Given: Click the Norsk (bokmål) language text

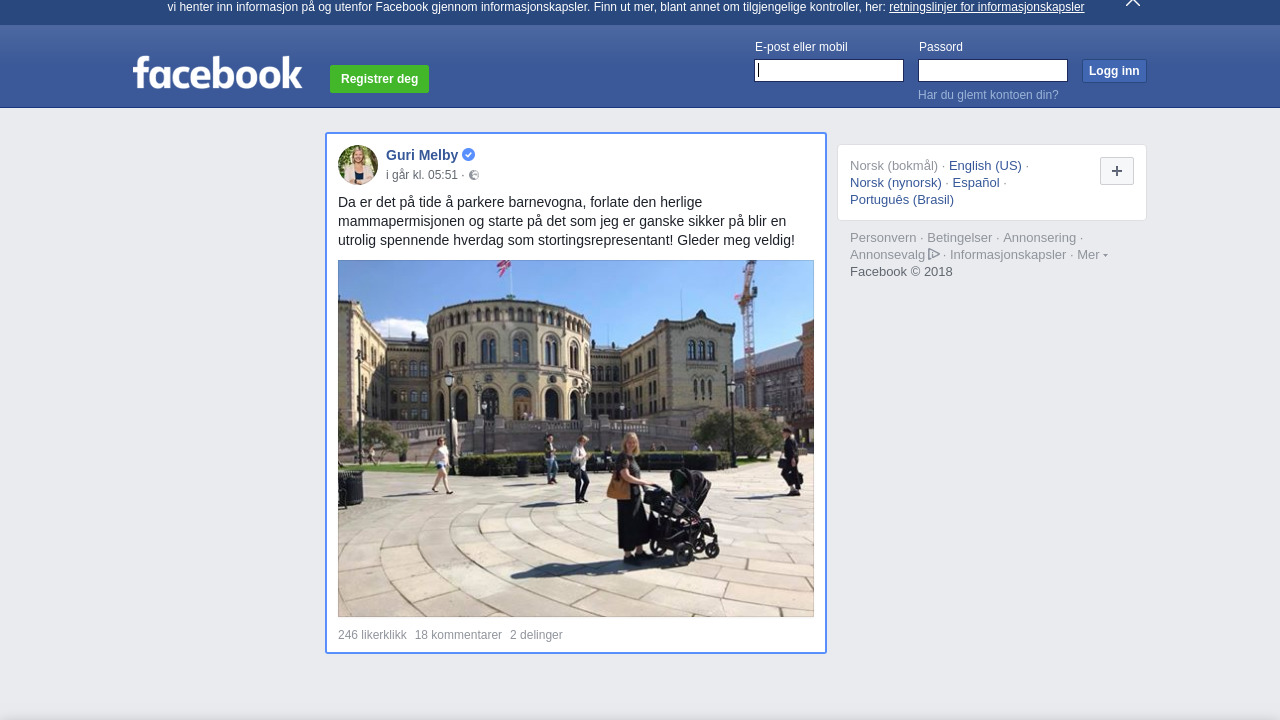Looking at the screenshot, I should (894, 165).
